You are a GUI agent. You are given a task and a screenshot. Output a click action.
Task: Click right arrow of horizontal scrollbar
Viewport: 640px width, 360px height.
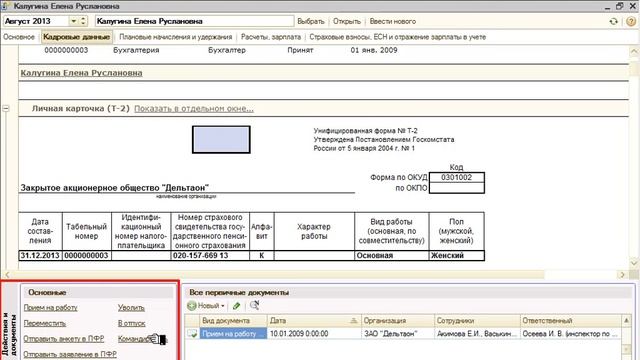tap(622, 275)
